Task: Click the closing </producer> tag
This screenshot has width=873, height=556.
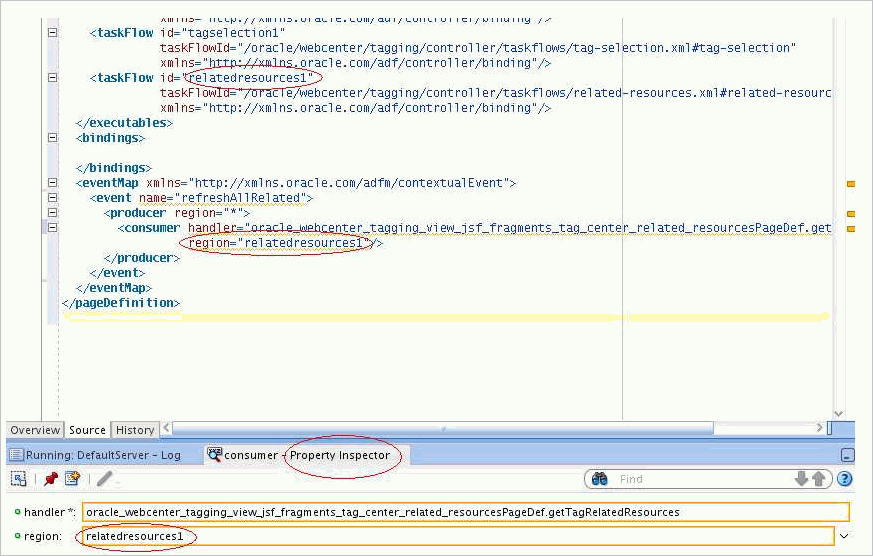Action: pyautogui.click(x=141, y=258)
